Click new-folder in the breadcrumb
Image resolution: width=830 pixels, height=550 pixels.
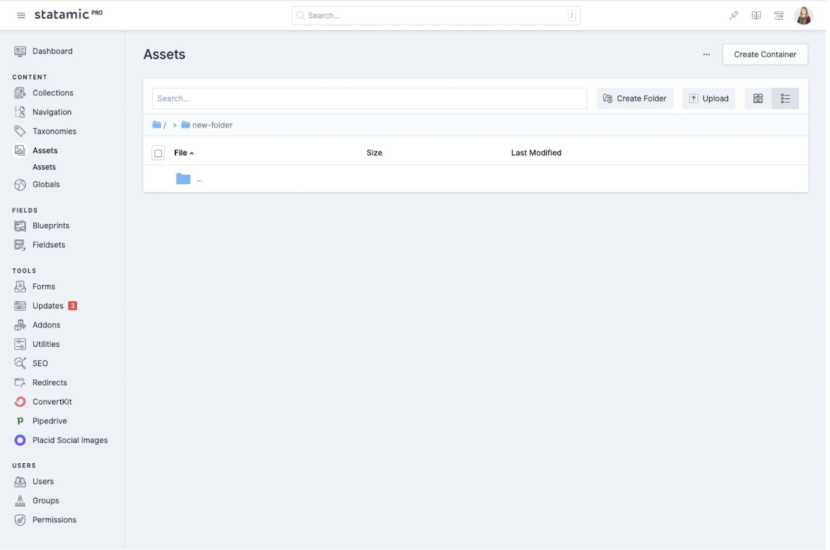[206, 125]
